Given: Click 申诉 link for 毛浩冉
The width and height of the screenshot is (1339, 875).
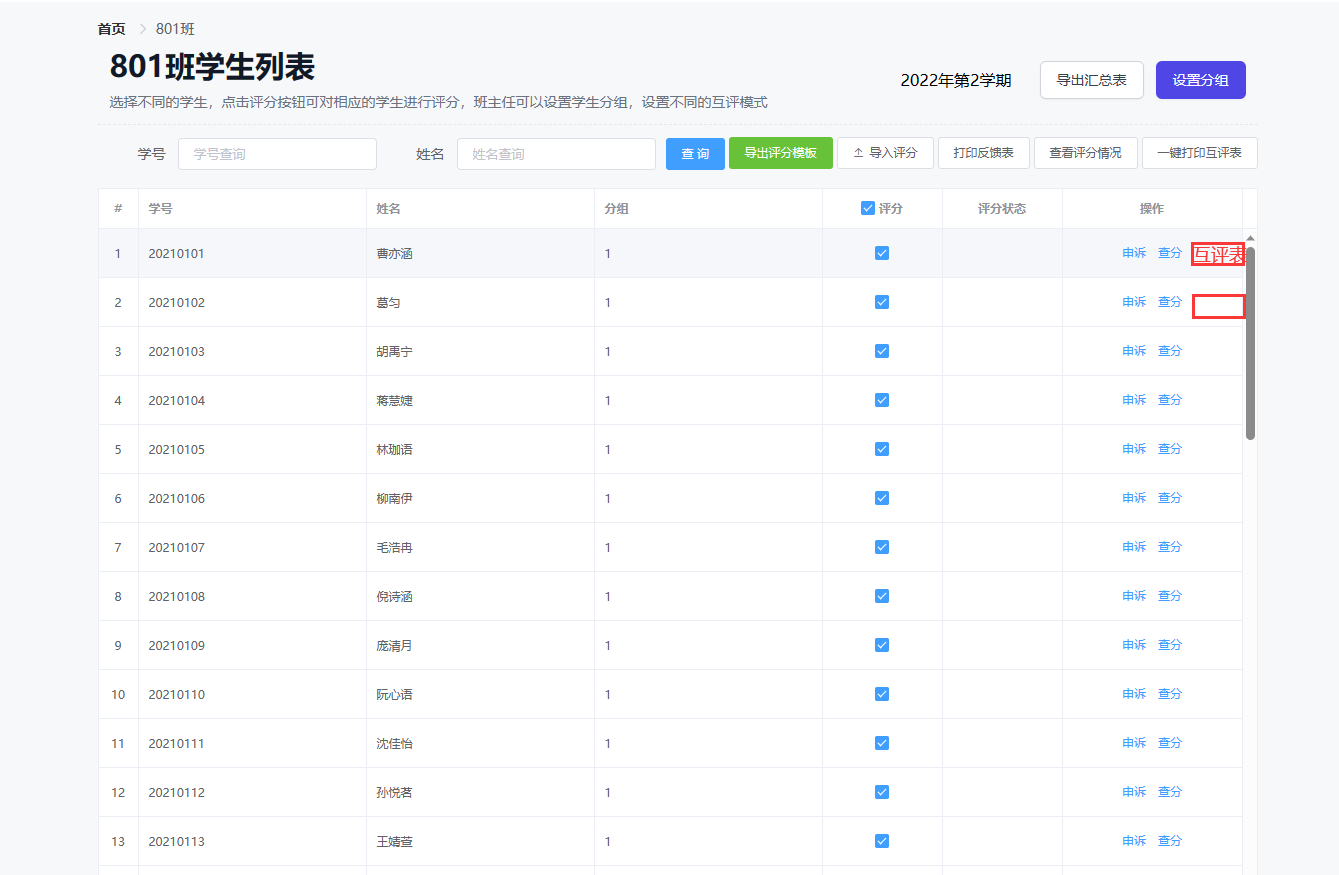Looking at the screenshot, I should 1134,547.
